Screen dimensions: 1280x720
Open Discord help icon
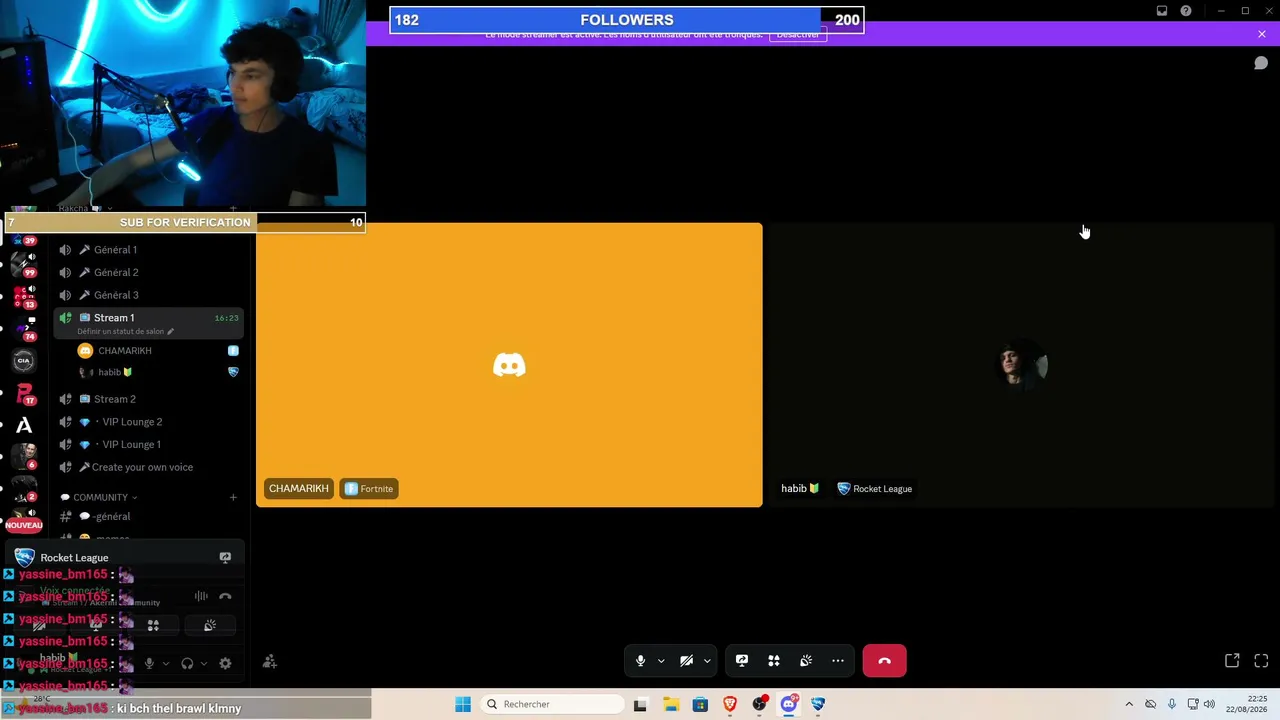tap(1186, 11)
